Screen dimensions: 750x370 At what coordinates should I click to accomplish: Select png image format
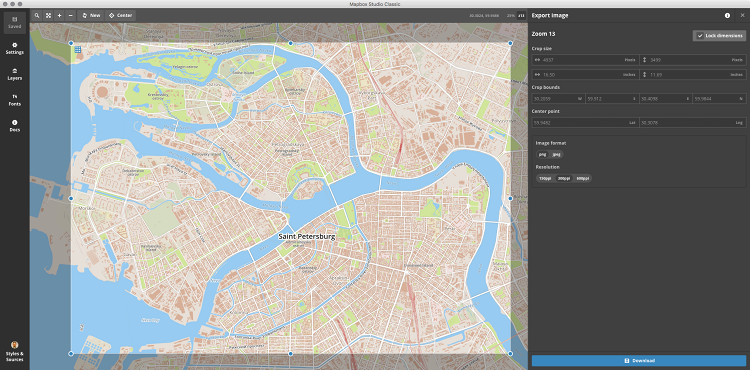[x=543, y=154]
